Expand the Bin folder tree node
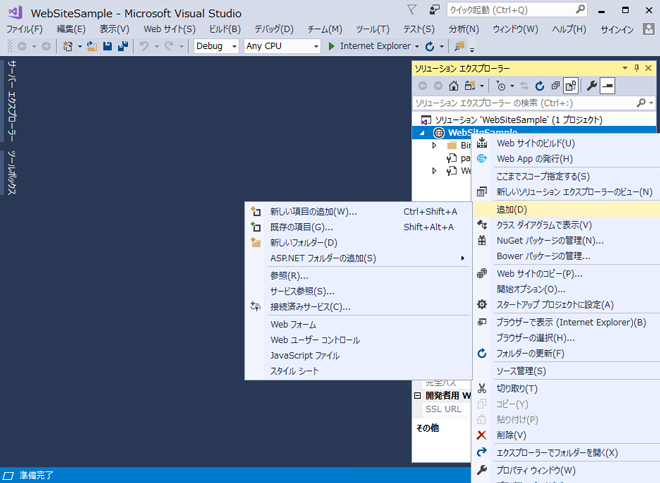The image size is (660, 483). (434, 145)
